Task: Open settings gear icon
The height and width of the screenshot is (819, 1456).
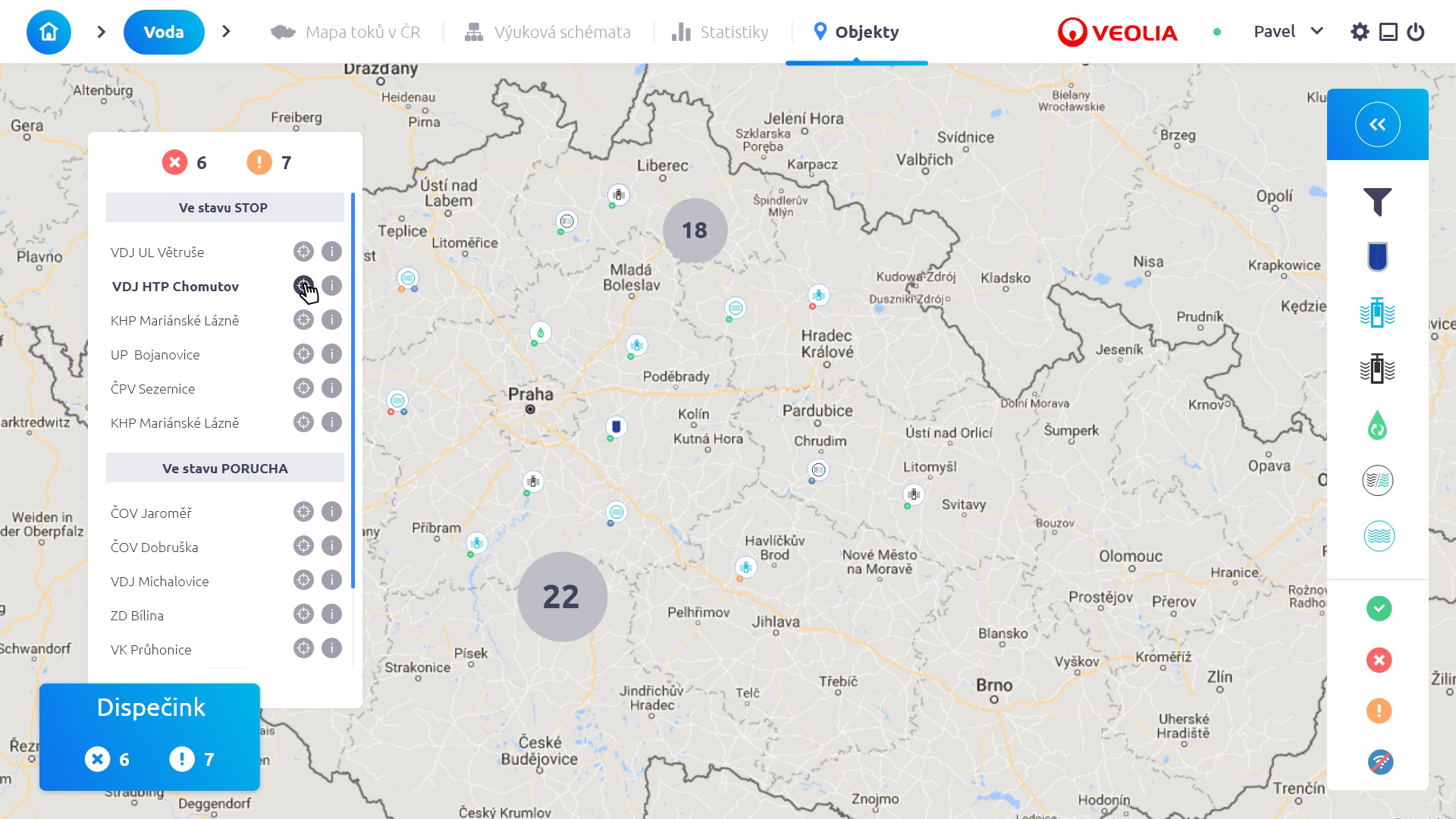Action: (x=1360, y=32)
